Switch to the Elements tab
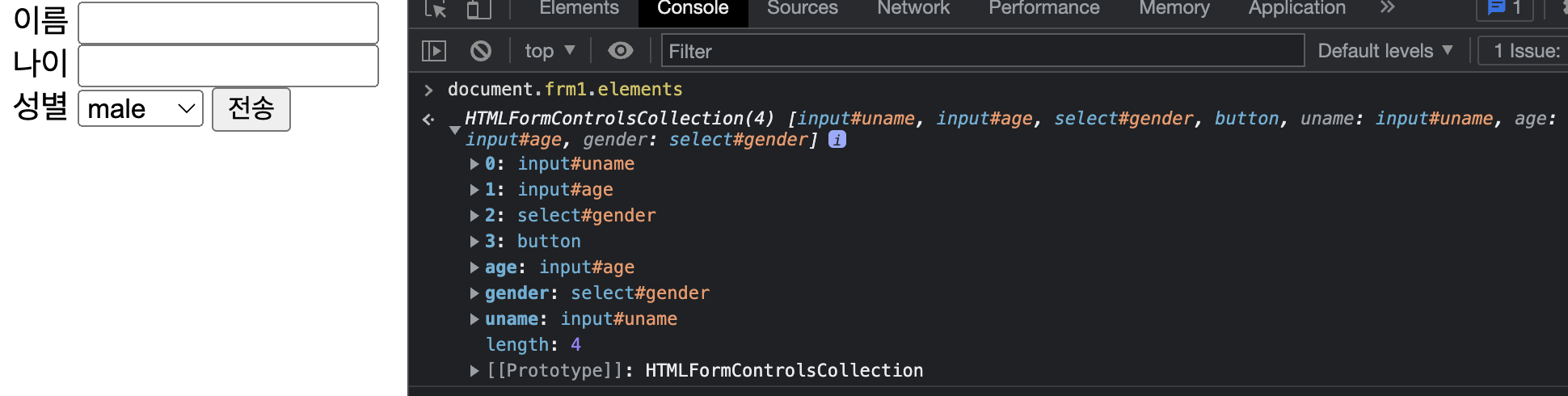Image resolution: width=1568 pixels, height=396 pixels. [x=579, y=8]
